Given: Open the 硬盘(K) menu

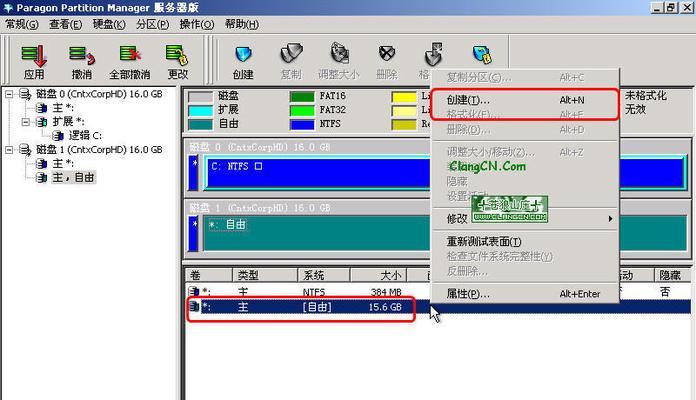Looking at the screenshot, I should click(109, 24).
